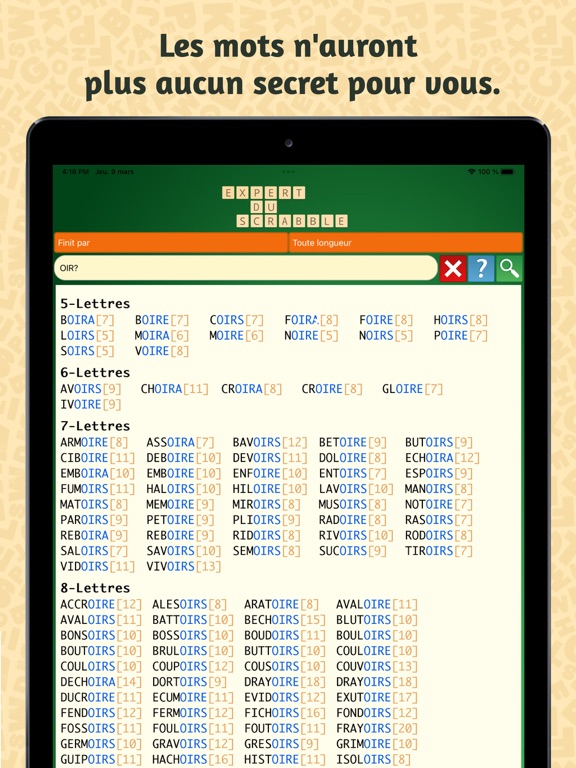Open the 'Finit par' search mode dropdown
The height and width of the screenshot is (768, 576).
click(170, 242)
